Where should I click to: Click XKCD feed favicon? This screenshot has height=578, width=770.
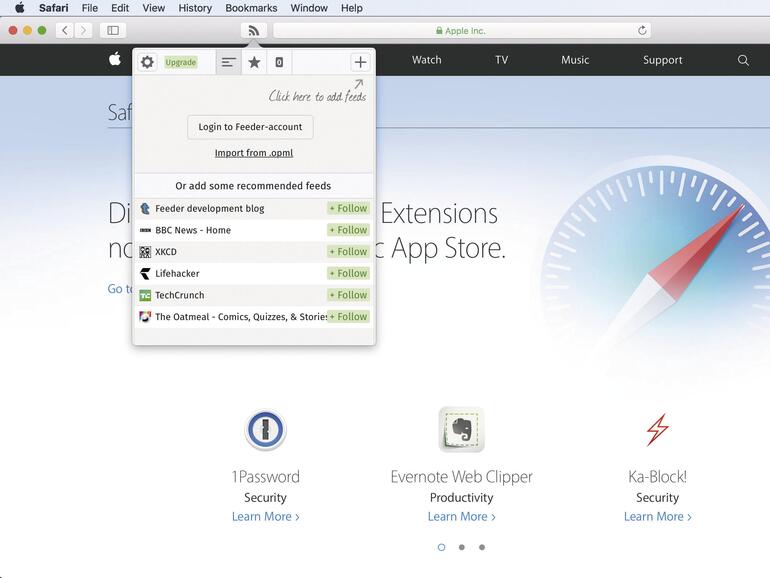[145, 252]
